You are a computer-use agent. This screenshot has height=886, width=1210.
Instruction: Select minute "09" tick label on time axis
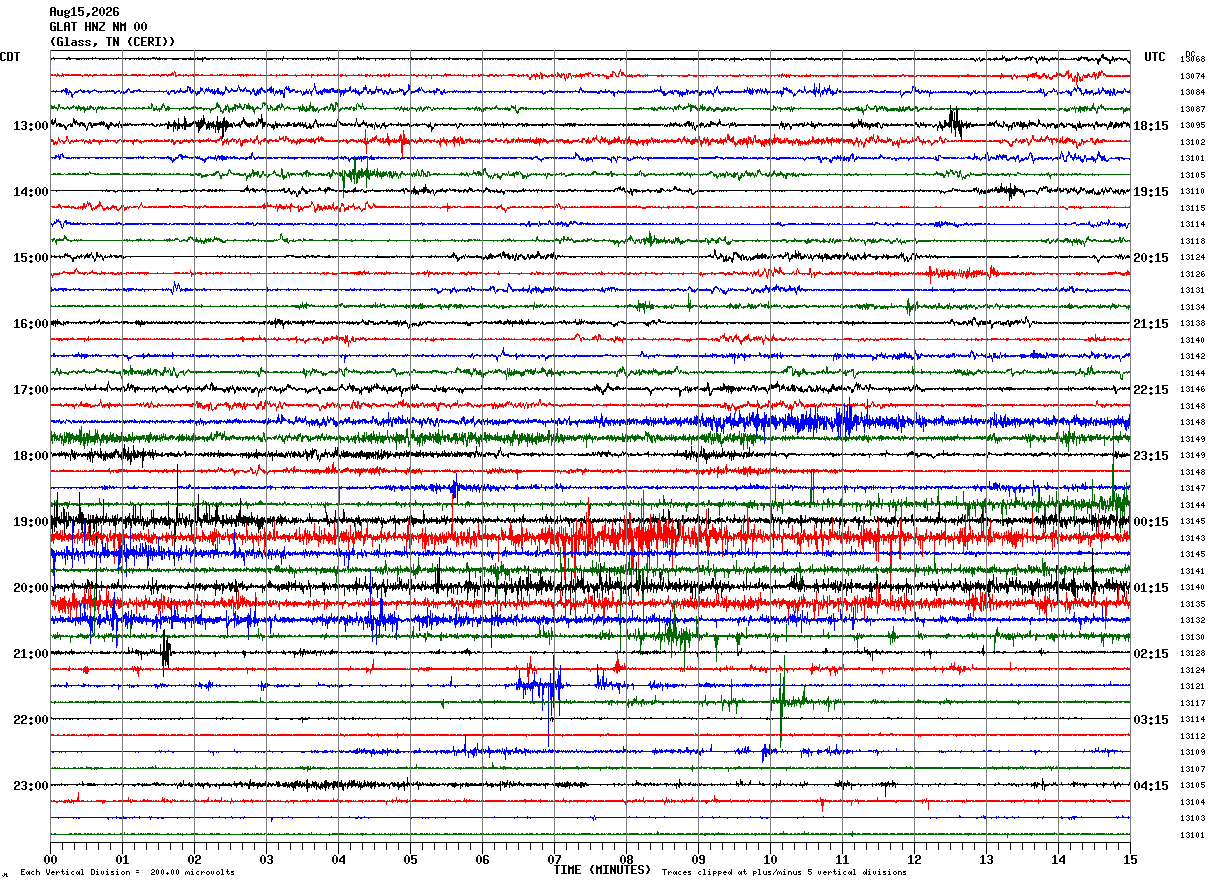(698, 860)
